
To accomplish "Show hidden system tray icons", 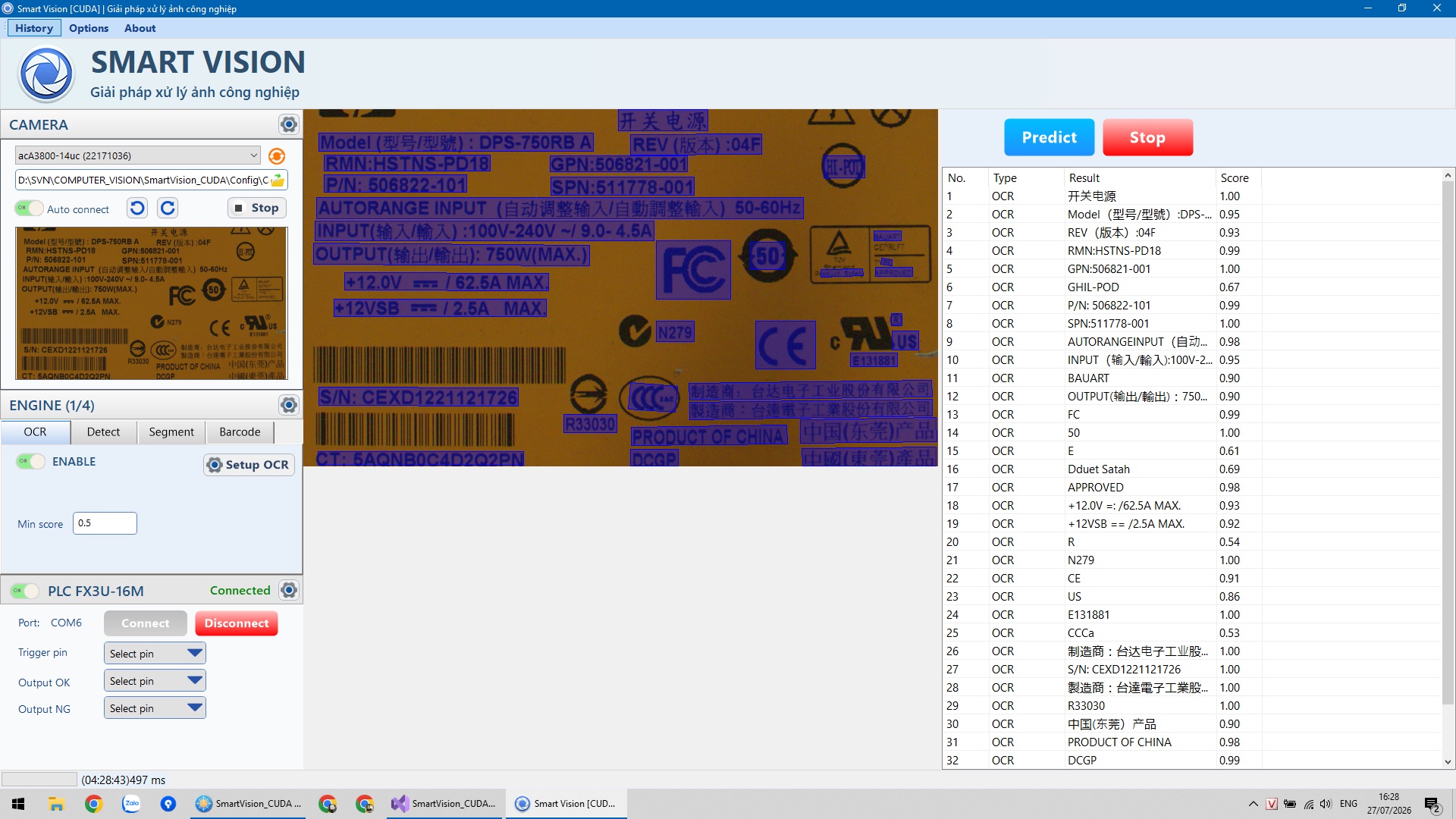I will pyautogui.click(x=1253, y=804).
